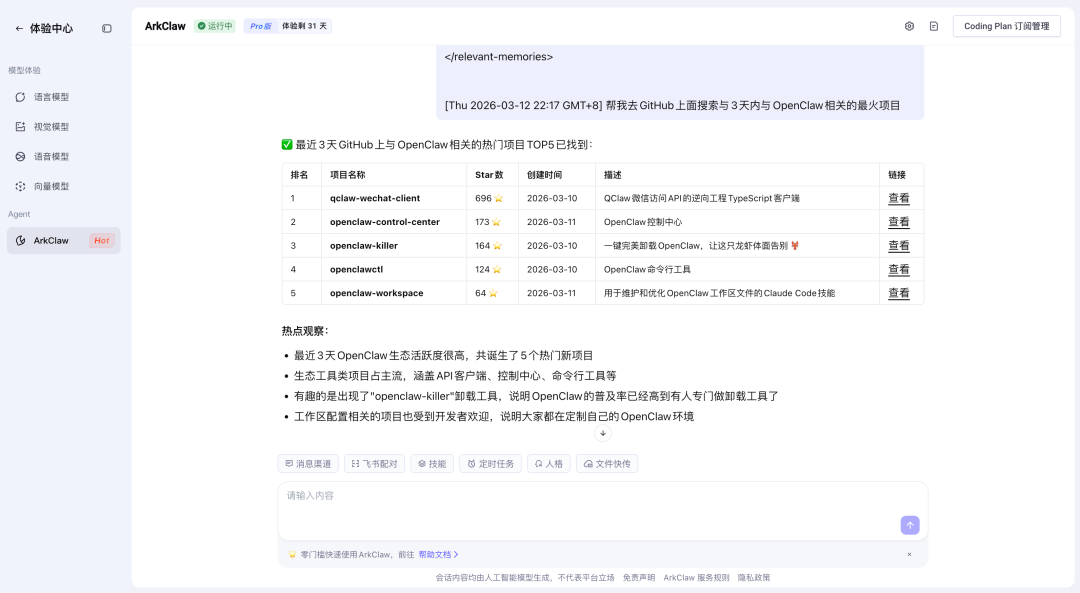This screenshot has width=1080, height=593.
Task: Open 语音模型 from the sidebar
Action: 51,157
